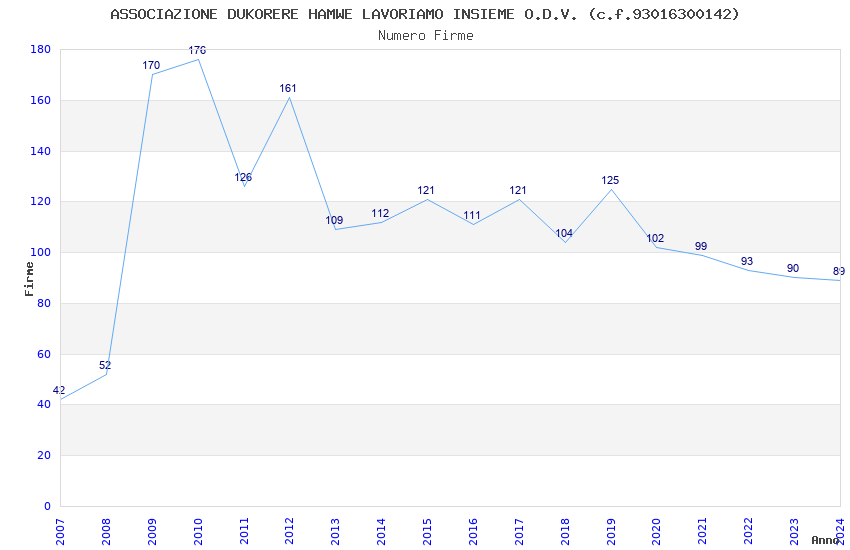Click the Anno x-axis label
The height and width of the screenshot is (550, 850).
pyautogui.click(x=825, y=540)
